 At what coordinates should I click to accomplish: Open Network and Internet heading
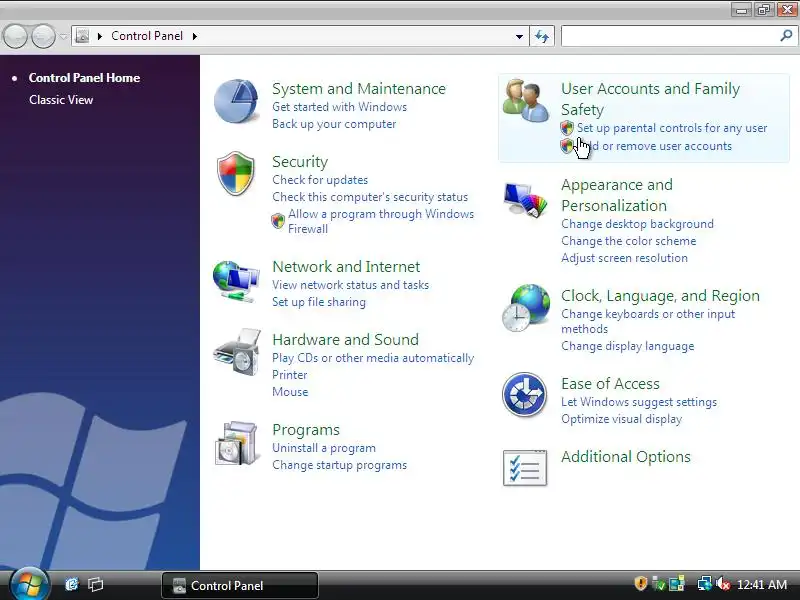click(x=346, y=266)
